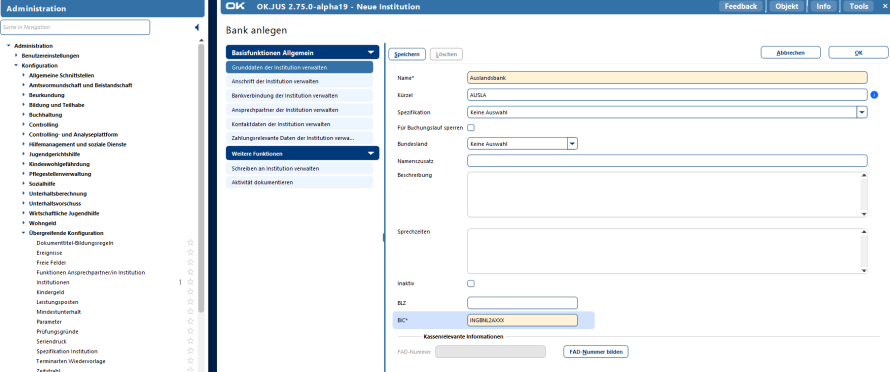This screenshot has width=890, height=372.
Task: Star the Prüfungsgründe entry
Action: (x=191, y=331)
